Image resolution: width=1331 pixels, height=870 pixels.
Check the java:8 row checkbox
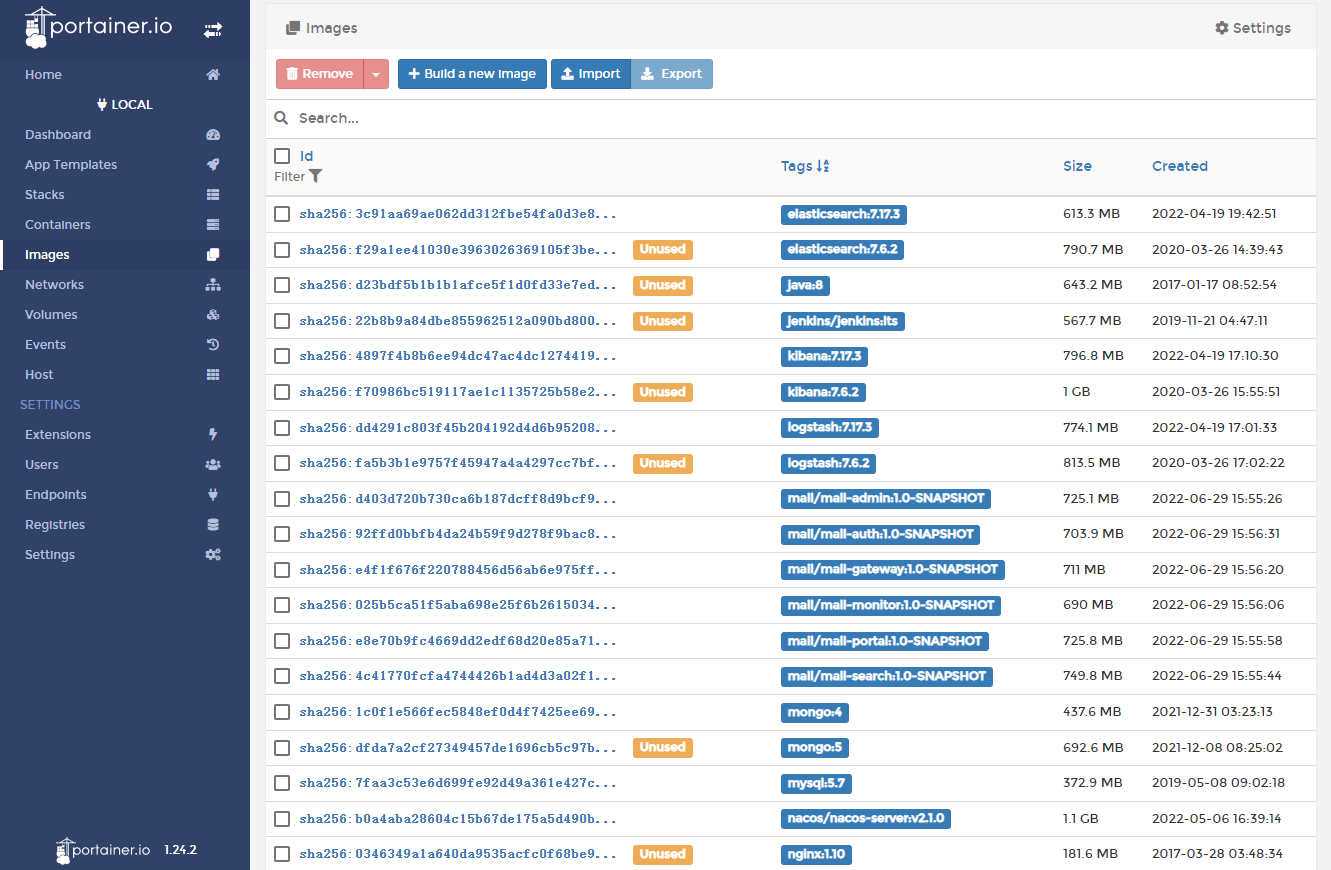click(282, 285)
